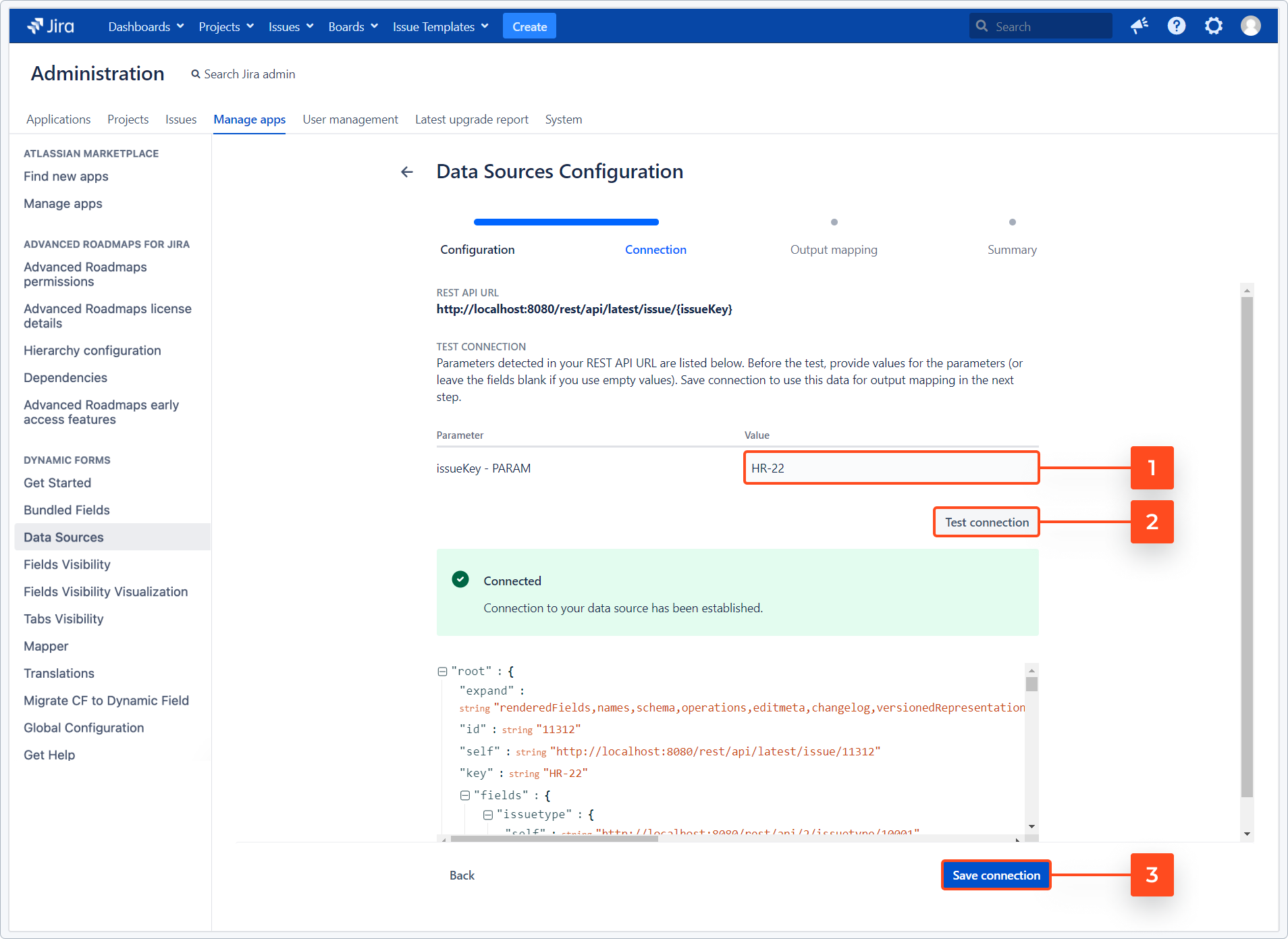Click the Summary wizard step
Viewport: 1288px width, 939px height.
[x=1012, y=250]
